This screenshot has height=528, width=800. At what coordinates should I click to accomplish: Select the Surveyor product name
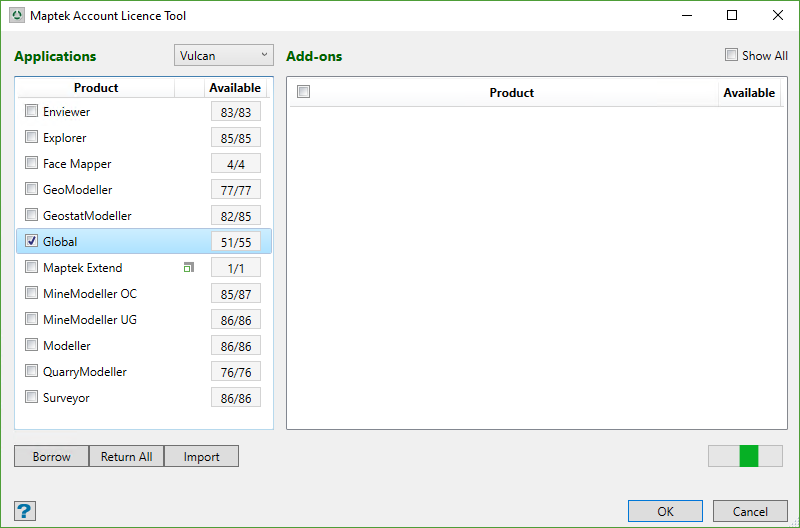click(66, 398)
